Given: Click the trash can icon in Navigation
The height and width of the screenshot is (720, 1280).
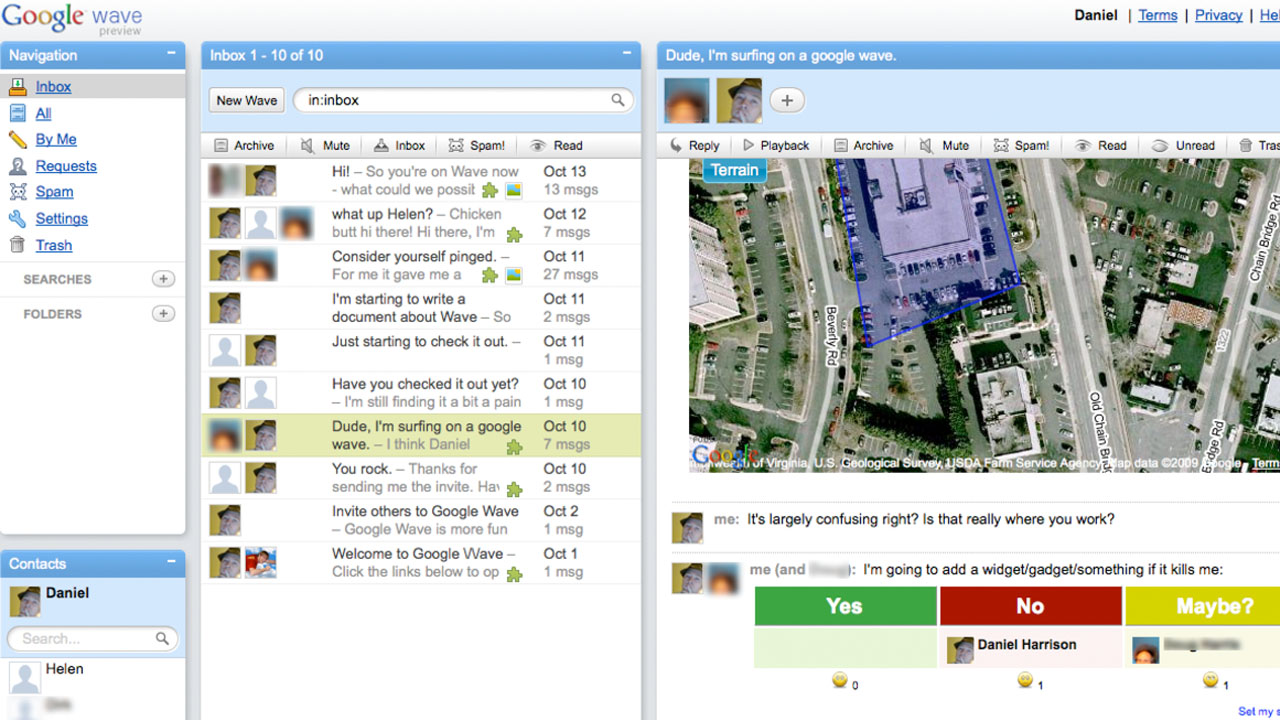Looking at the screenshot, I should (x=17, y=245).
